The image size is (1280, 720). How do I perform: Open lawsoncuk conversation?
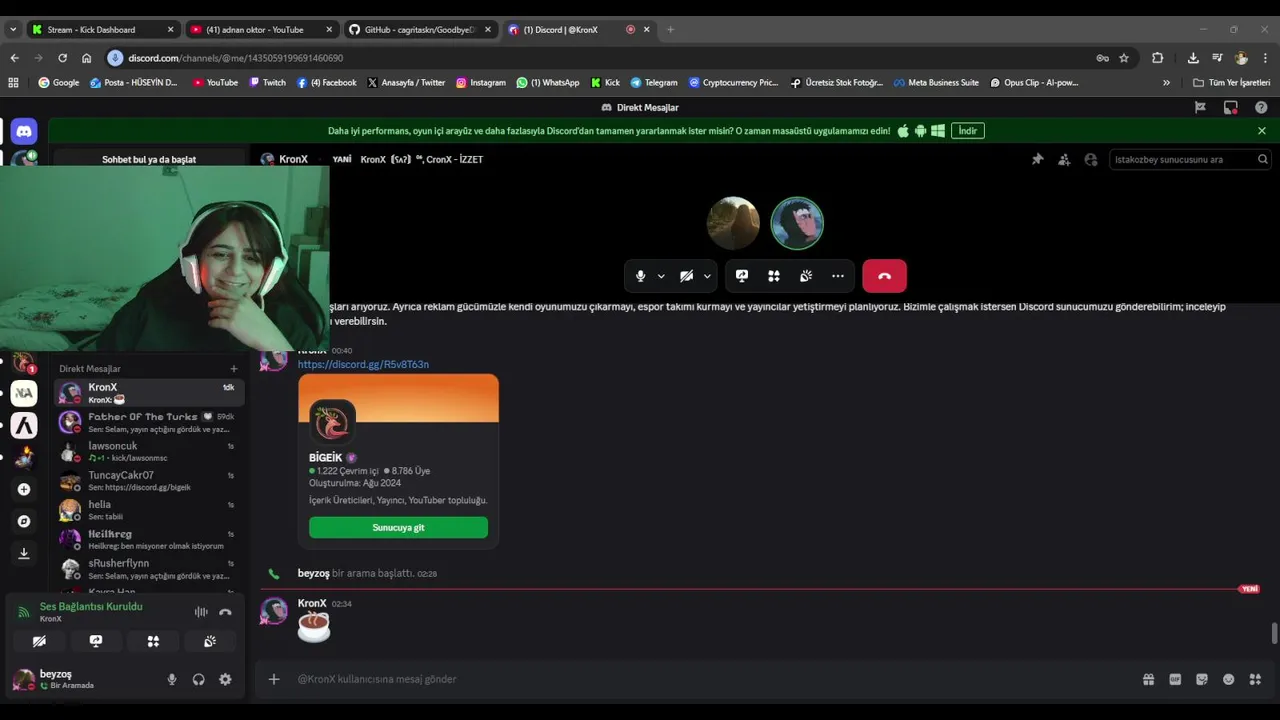[x=149, y=452]
